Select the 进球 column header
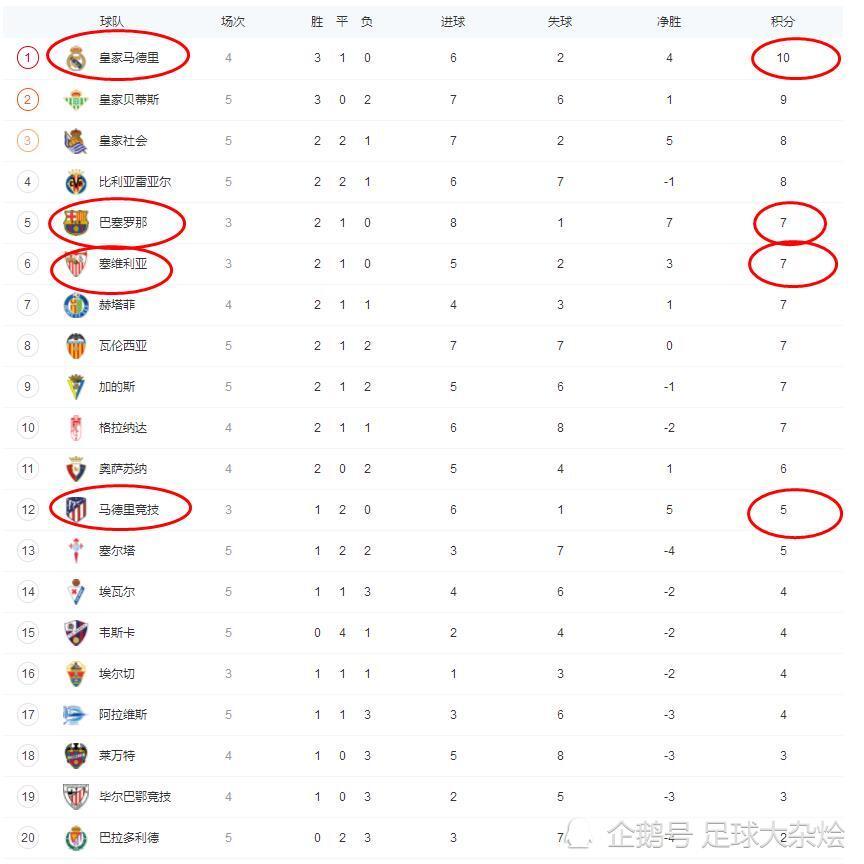Image resolution: width=864 pixels, height=864 pixels. point(453,22)
